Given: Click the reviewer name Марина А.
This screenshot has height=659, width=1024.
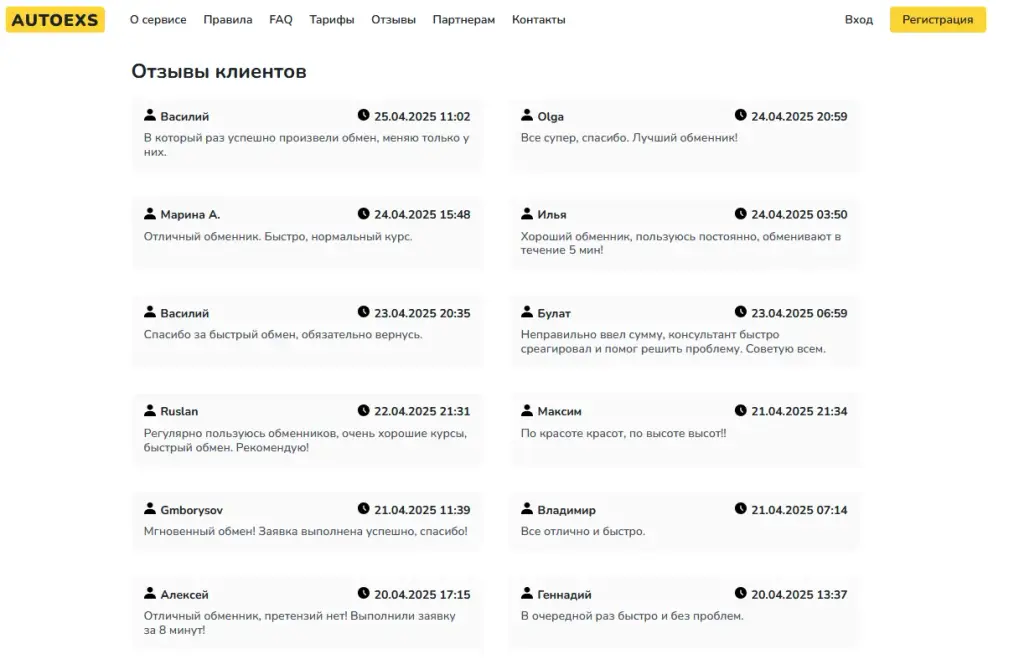Looking at the screenshot, I should pos(190,215).
